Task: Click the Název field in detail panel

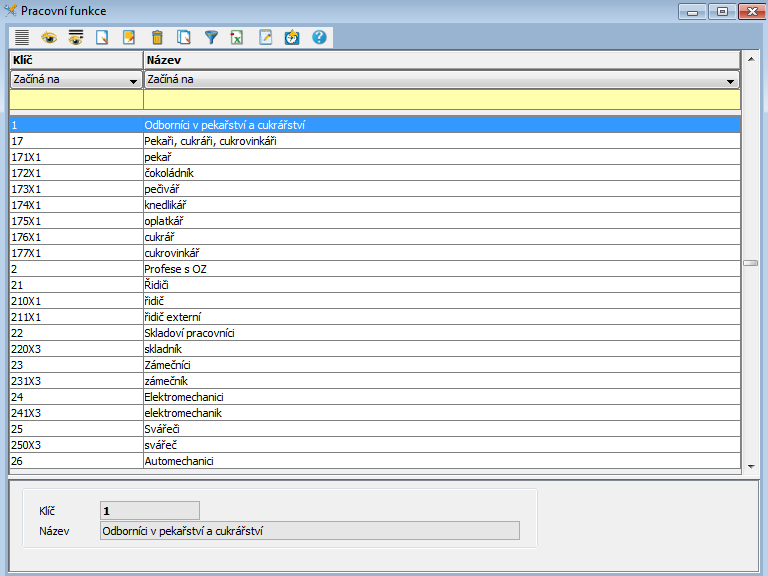Action: 309,531
